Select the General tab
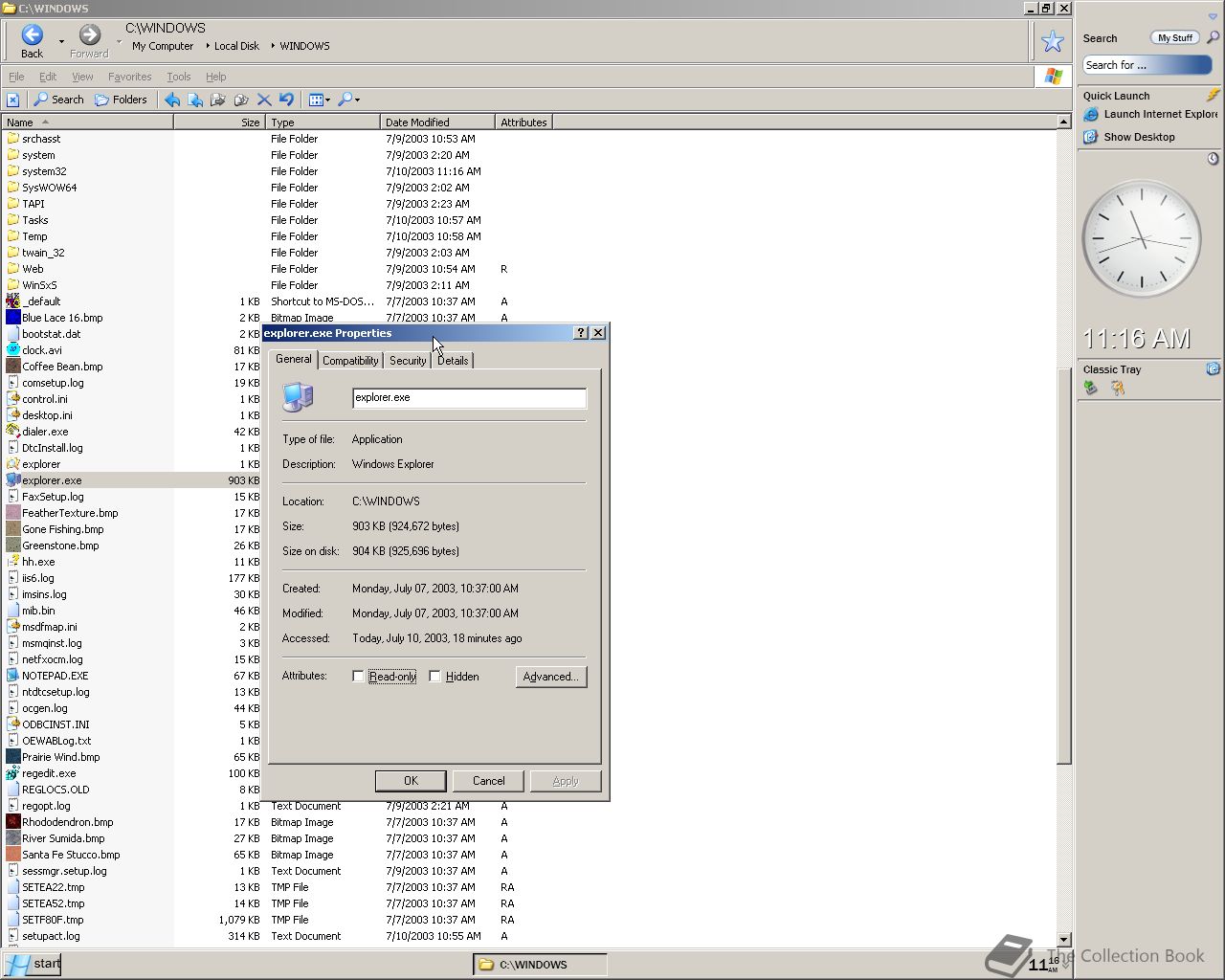The width and height of the screenshot is (1225, 980). tap(293, 359)
